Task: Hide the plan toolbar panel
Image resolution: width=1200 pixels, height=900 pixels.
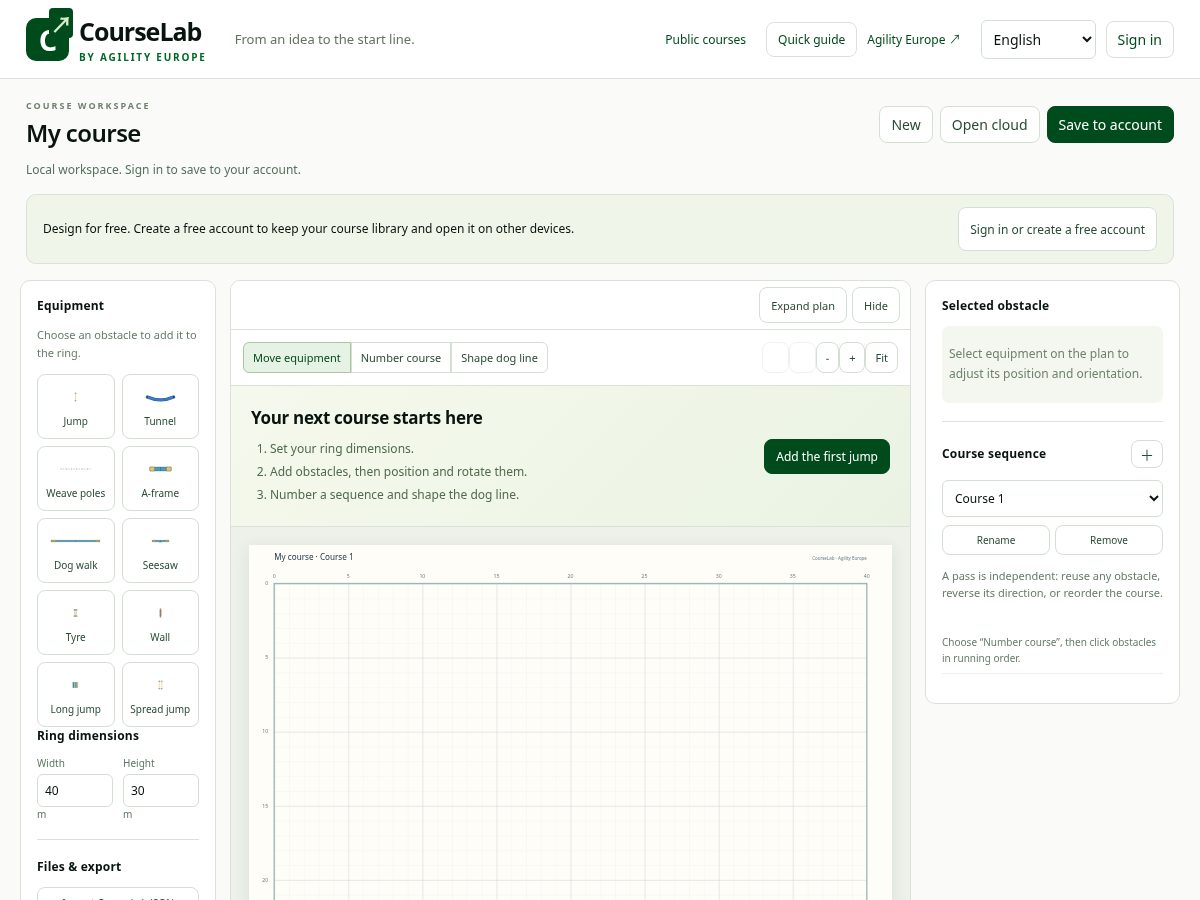Action: coord(876,306)
